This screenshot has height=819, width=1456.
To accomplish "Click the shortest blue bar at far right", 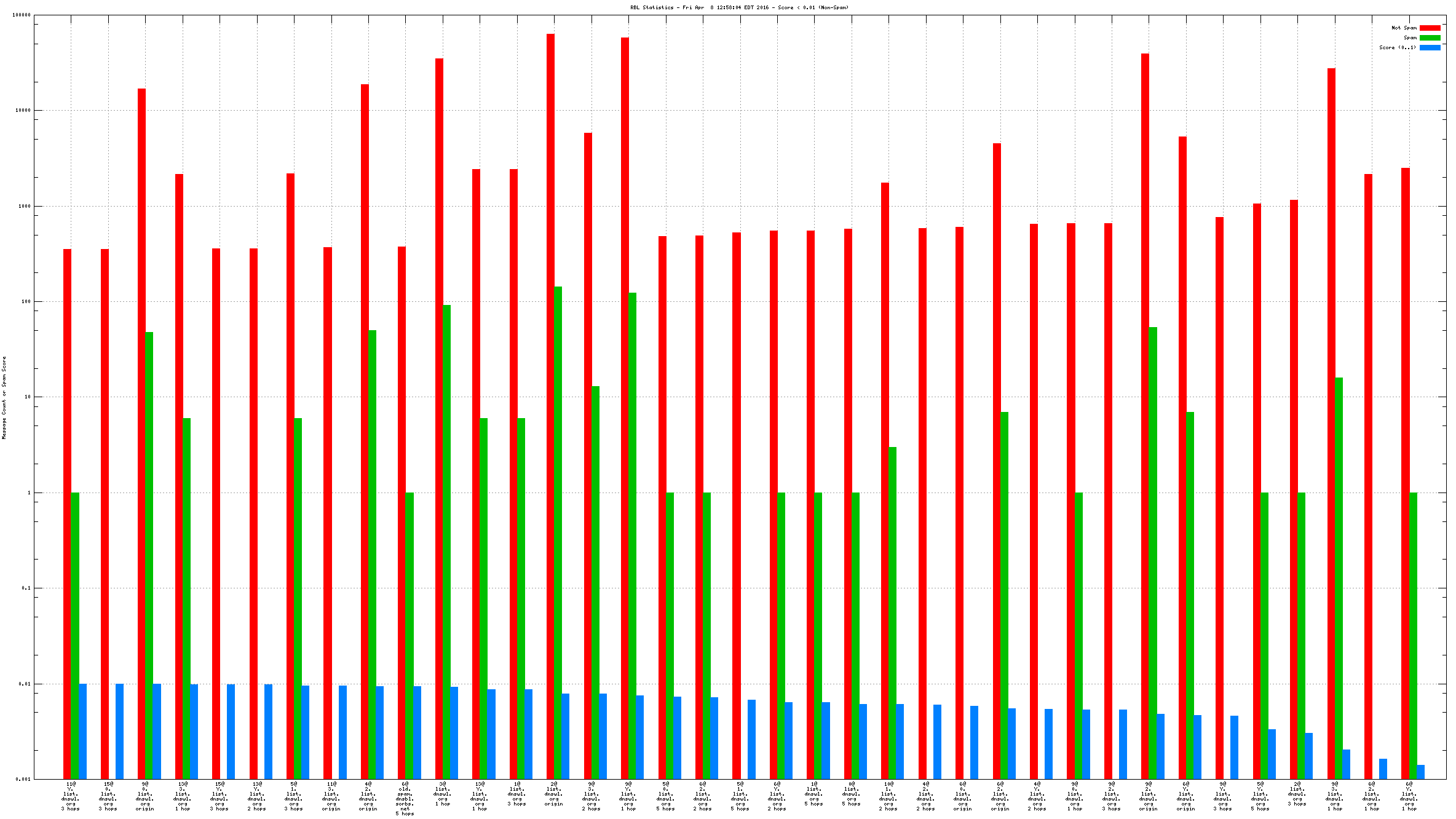I will click(1420, 772).
